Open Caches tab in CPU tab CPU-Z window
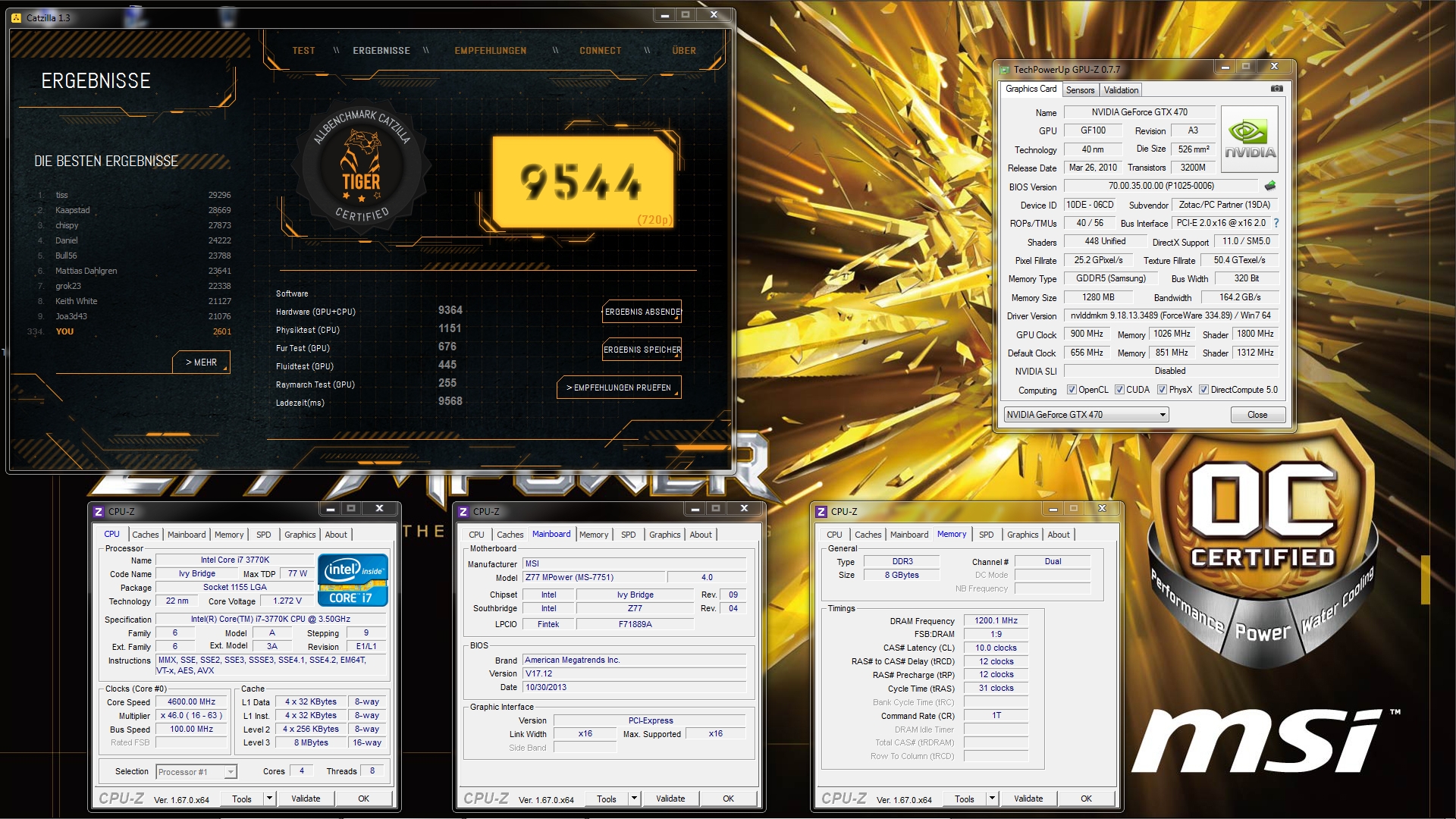 pyautogui.click(x=146, y=535)
